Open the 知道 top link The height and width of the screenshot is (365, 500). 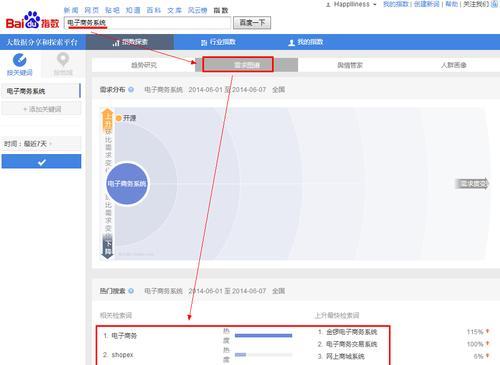[133, 10]
